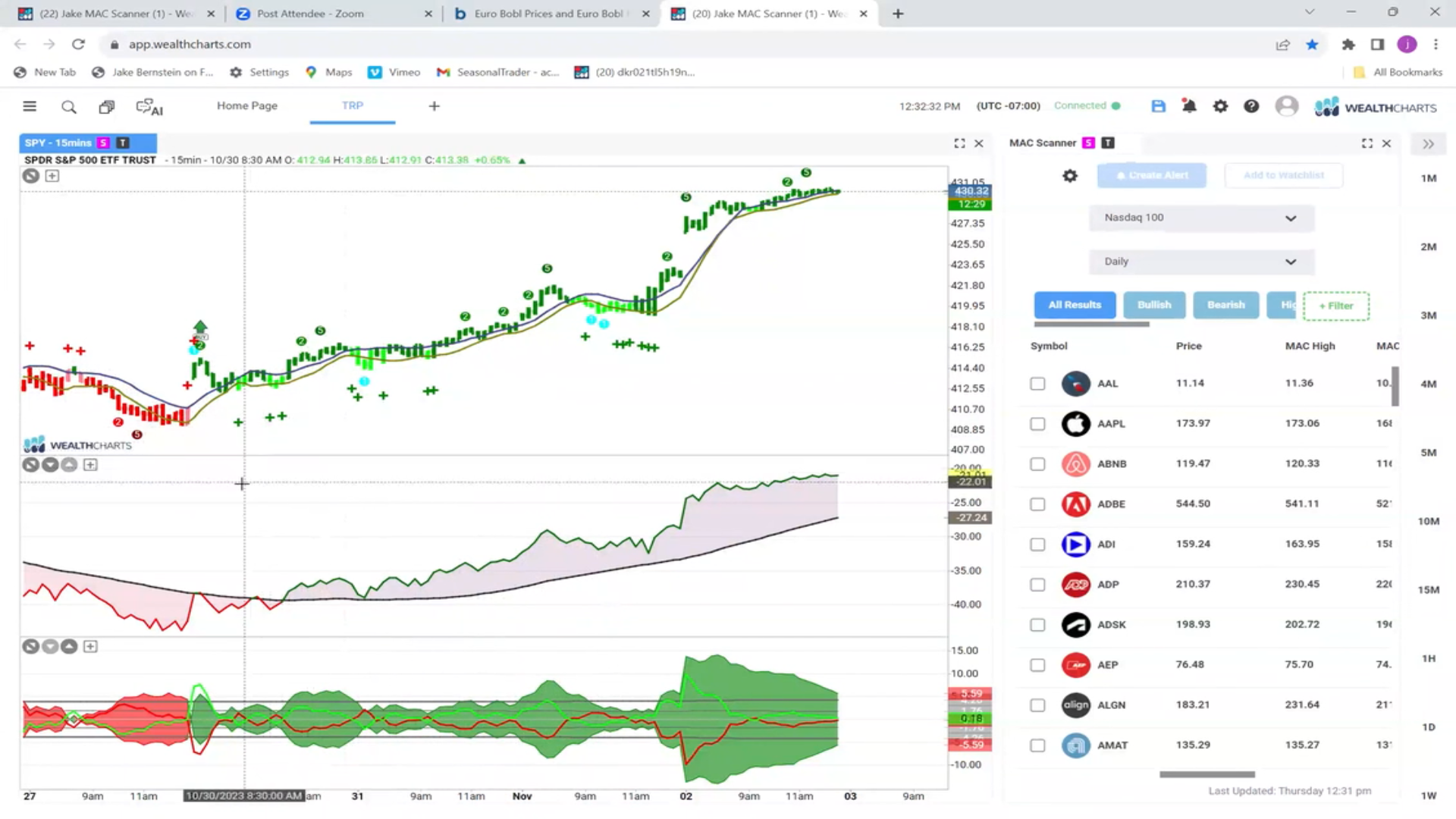The image size is (1456, 819).
Task: Tick the AAL row checkbox
Action: point(1037,384)
